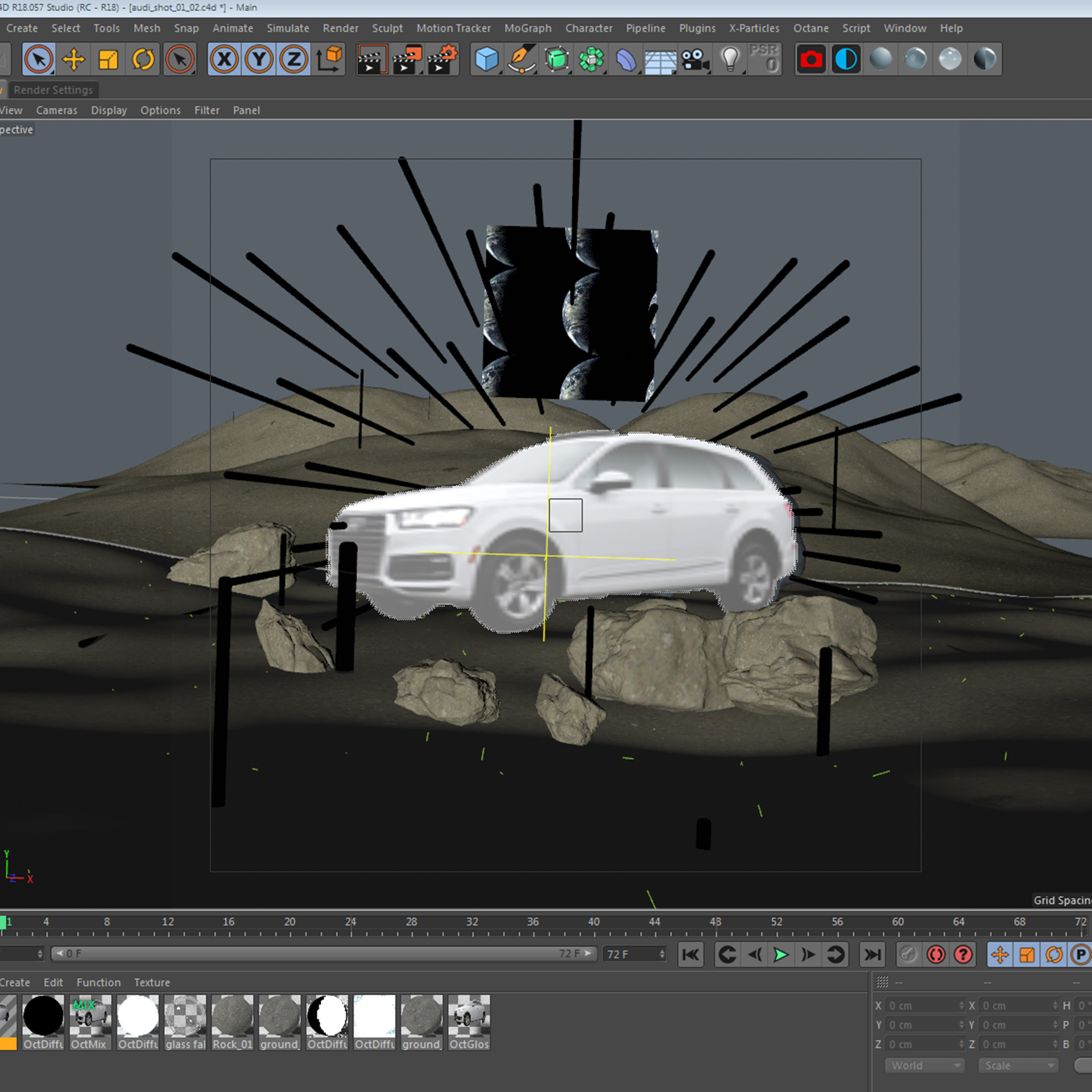Screen dimensions: 1092x1092
Task: Toggle the coordinate system icon
Action: coord(329,59)
